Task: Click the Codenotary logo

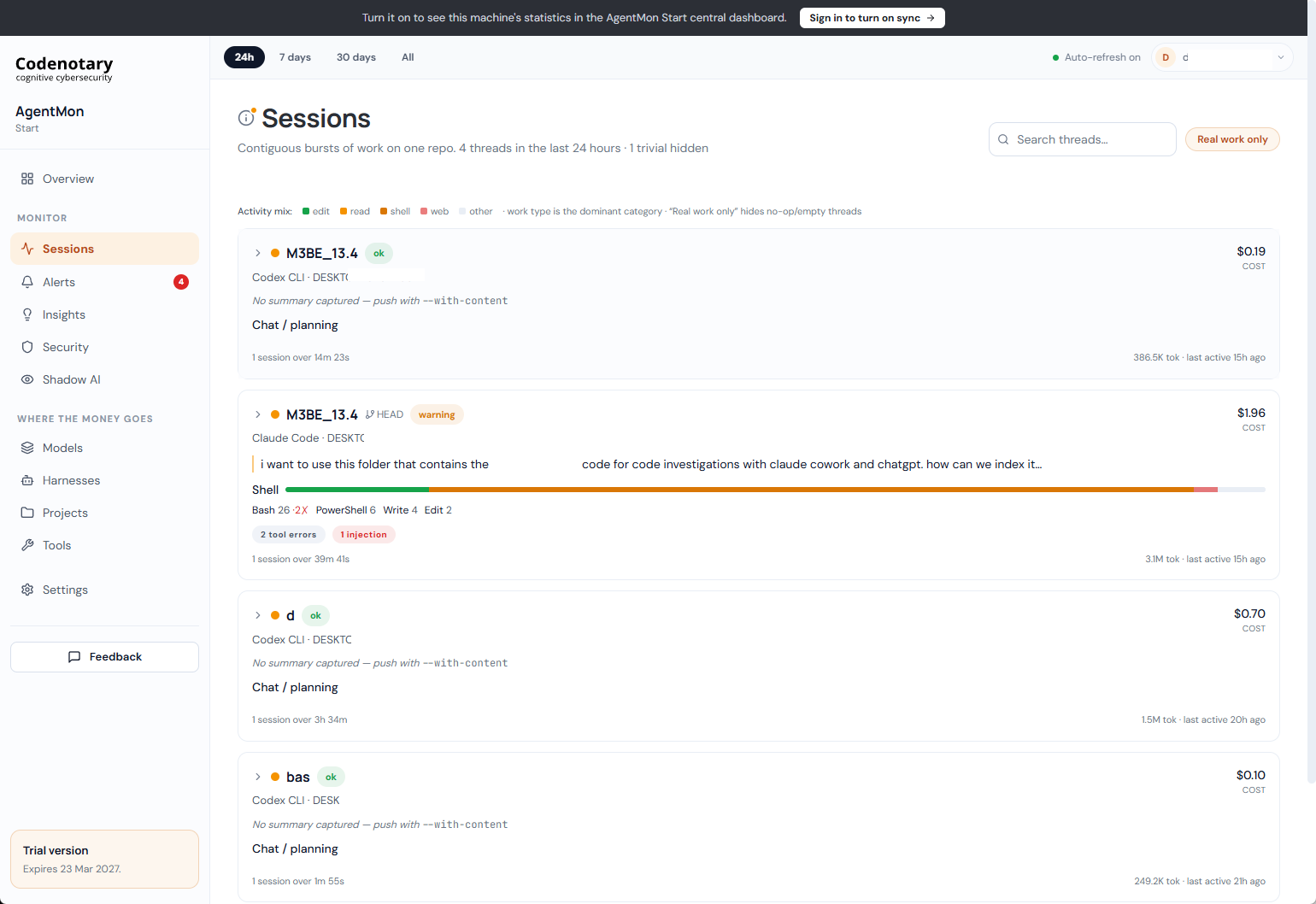Action: coord(64,68)
